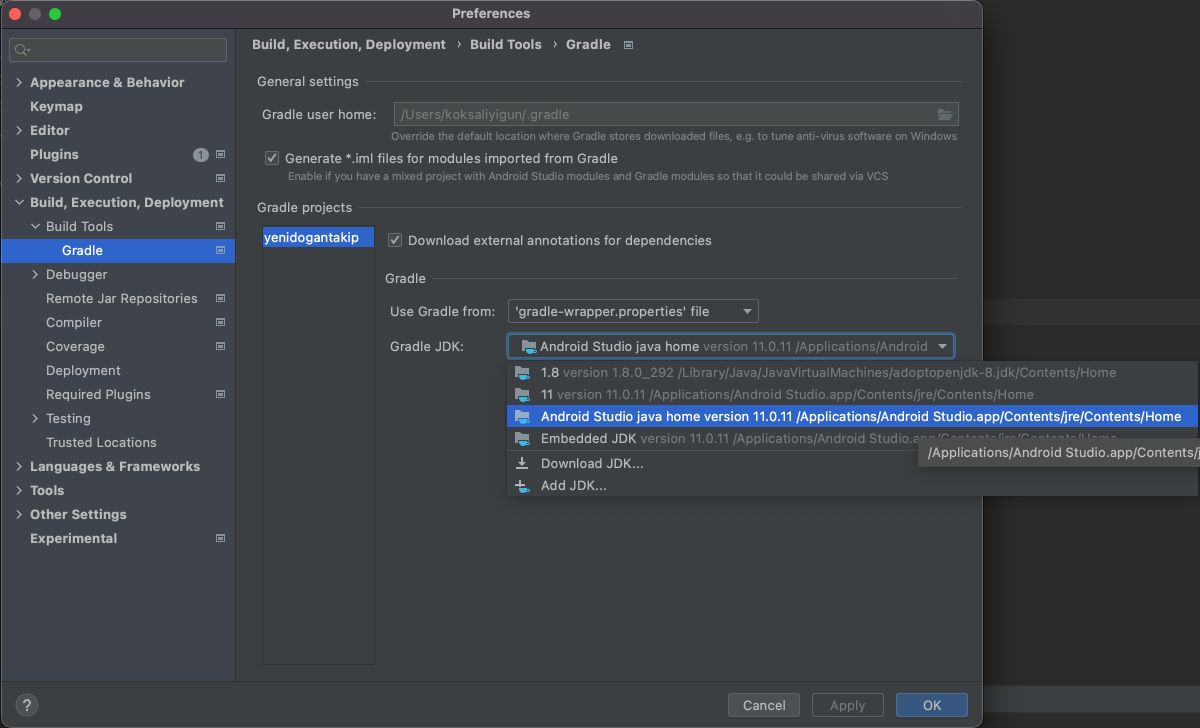Click the add icon next to Add JDK
The image size is (1200, 728).
[522, 486]
